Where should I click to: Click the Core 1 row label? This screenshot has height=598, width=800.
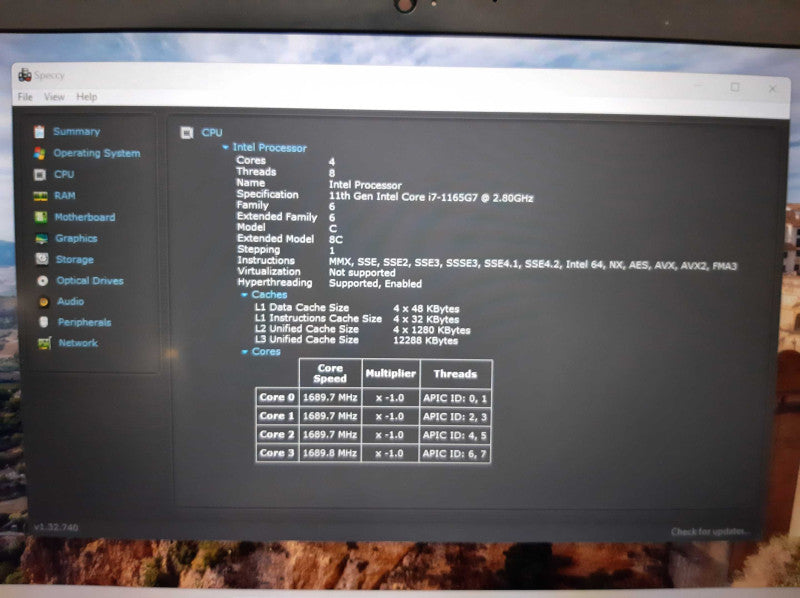(277, 416)
